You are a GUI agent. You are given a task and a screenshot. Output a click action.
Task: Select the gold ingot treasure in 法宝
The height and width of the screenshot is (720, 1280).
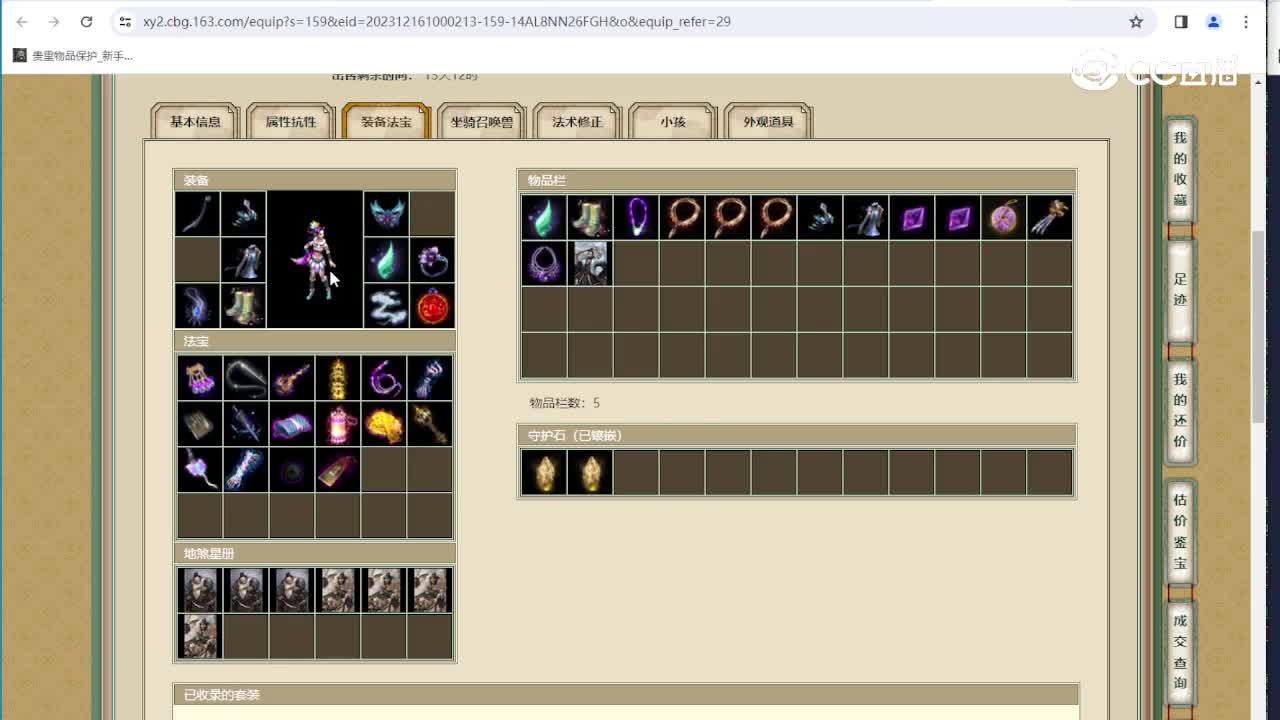pyautogui.click(x=384, y=424)
